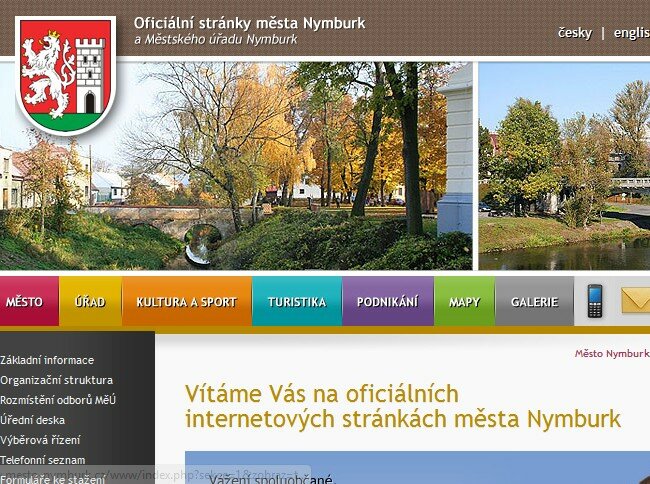Open Formuláře ke stažení link
Image resolution: width=650 pixels, height=484 pixels.
[x=52, y=479]
